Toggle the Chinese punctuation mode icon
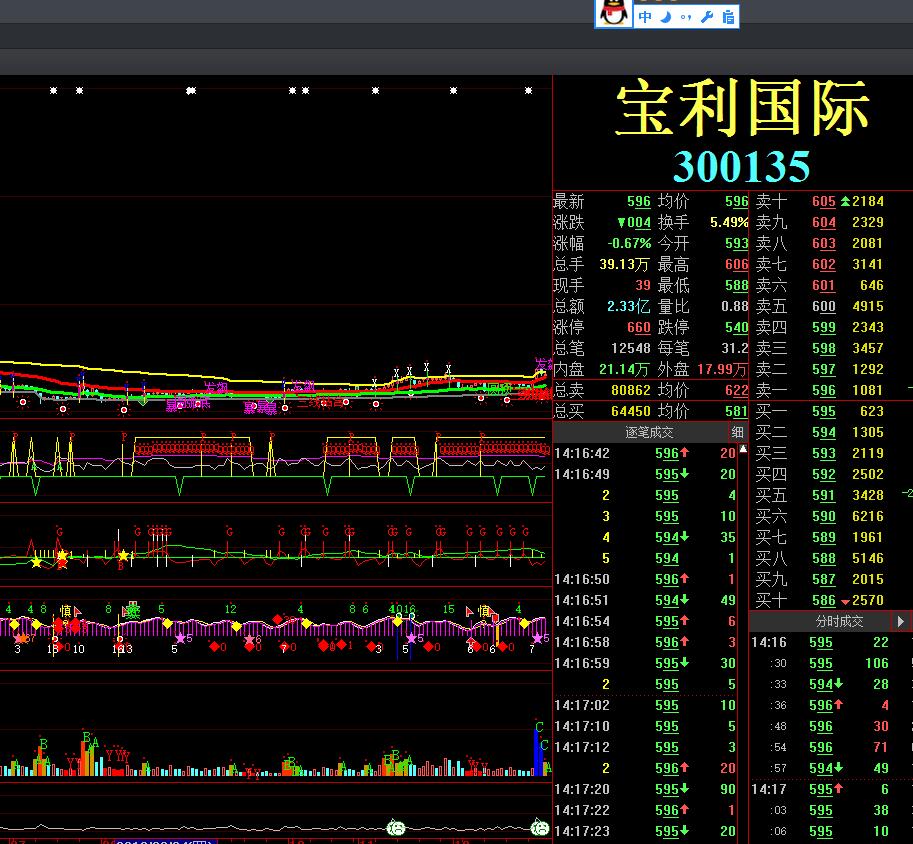 [x=686, y=17]
